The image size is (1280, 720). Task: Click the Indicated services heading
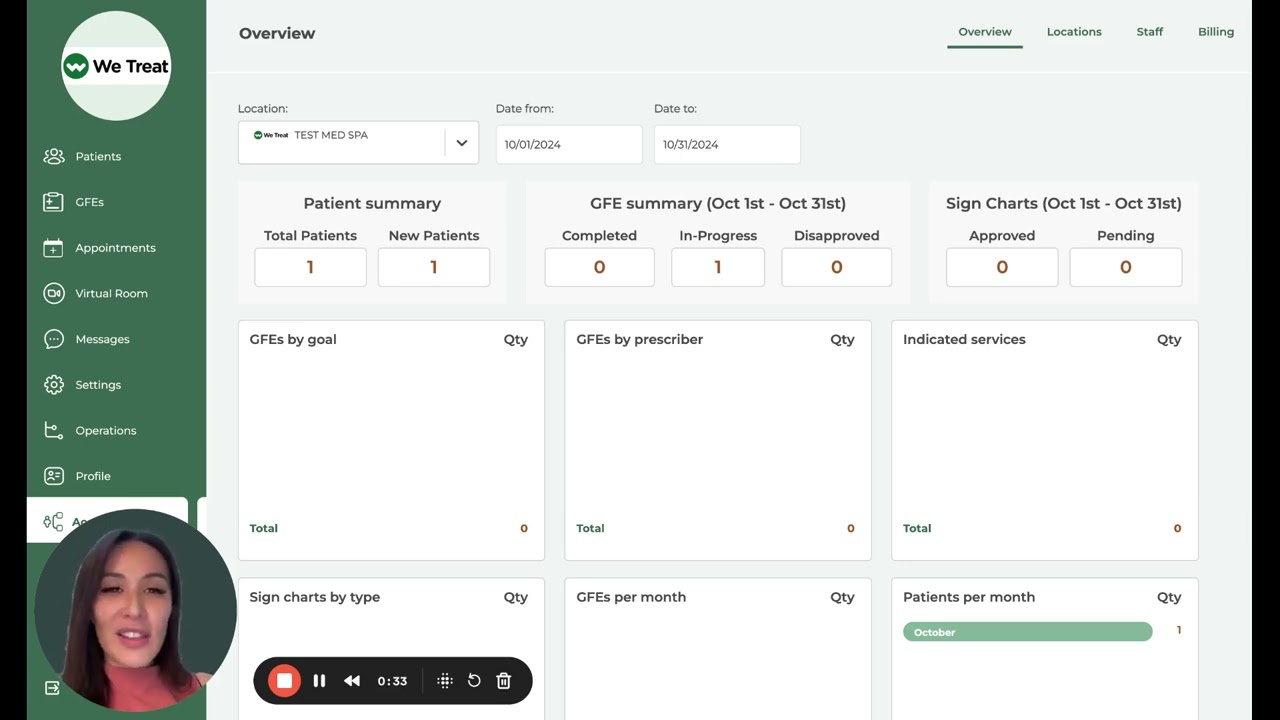[x=964, y=339]
